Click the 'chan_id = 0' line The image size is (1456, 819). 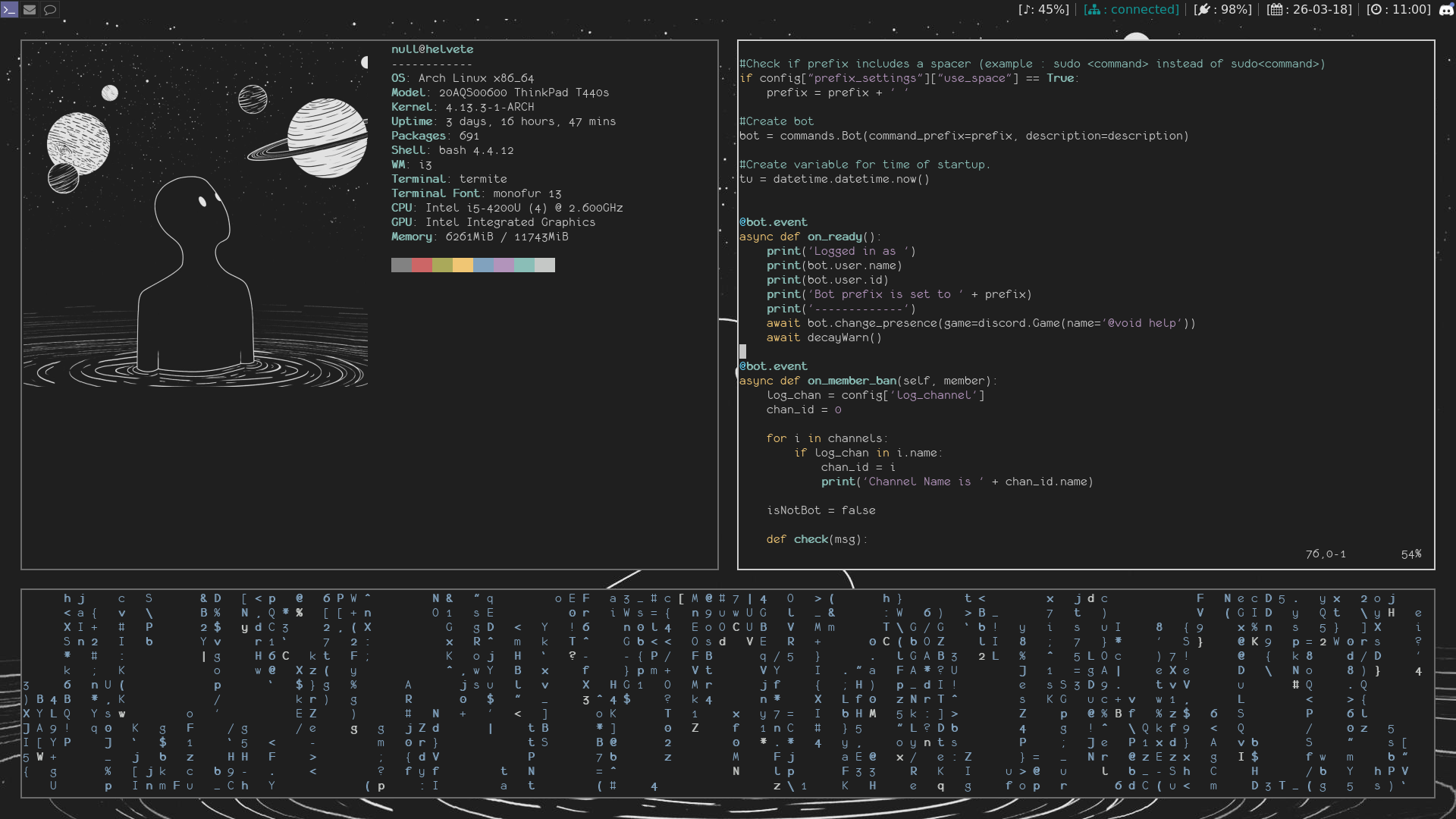coord(804,409)
